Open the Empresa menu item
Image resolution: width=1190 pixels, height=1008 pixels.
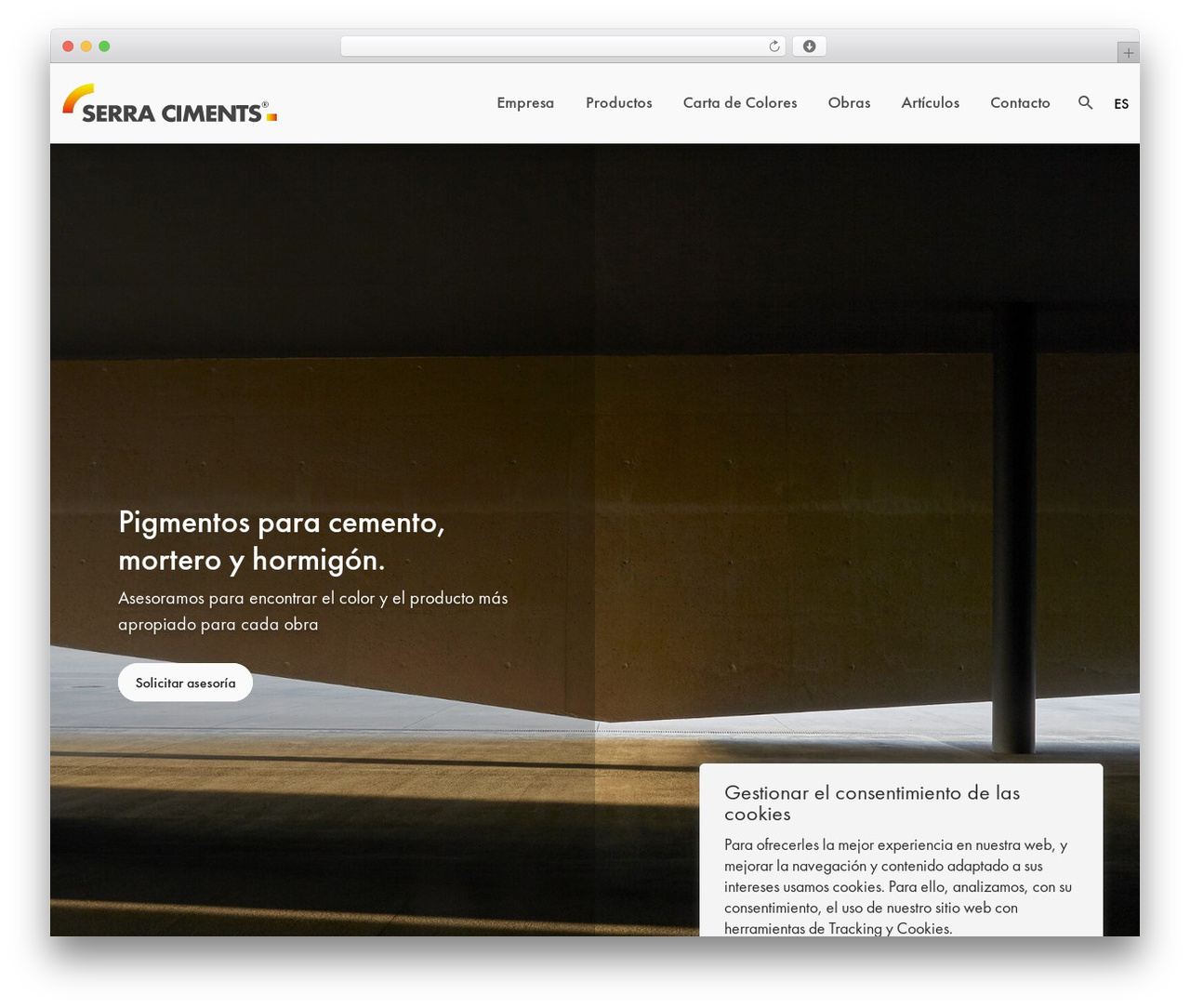pos(525,103)
